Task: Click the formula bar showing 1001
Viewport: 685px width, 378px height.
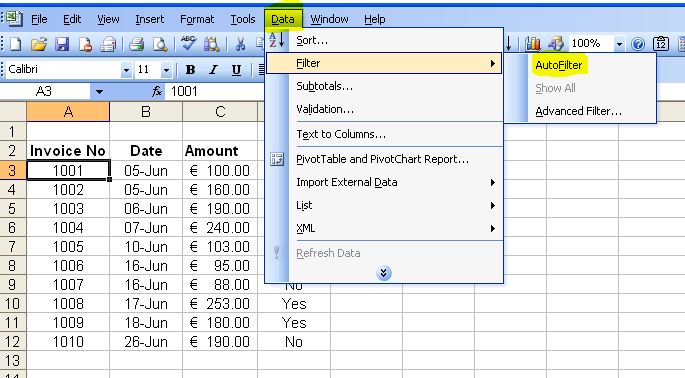Action: 214,92
